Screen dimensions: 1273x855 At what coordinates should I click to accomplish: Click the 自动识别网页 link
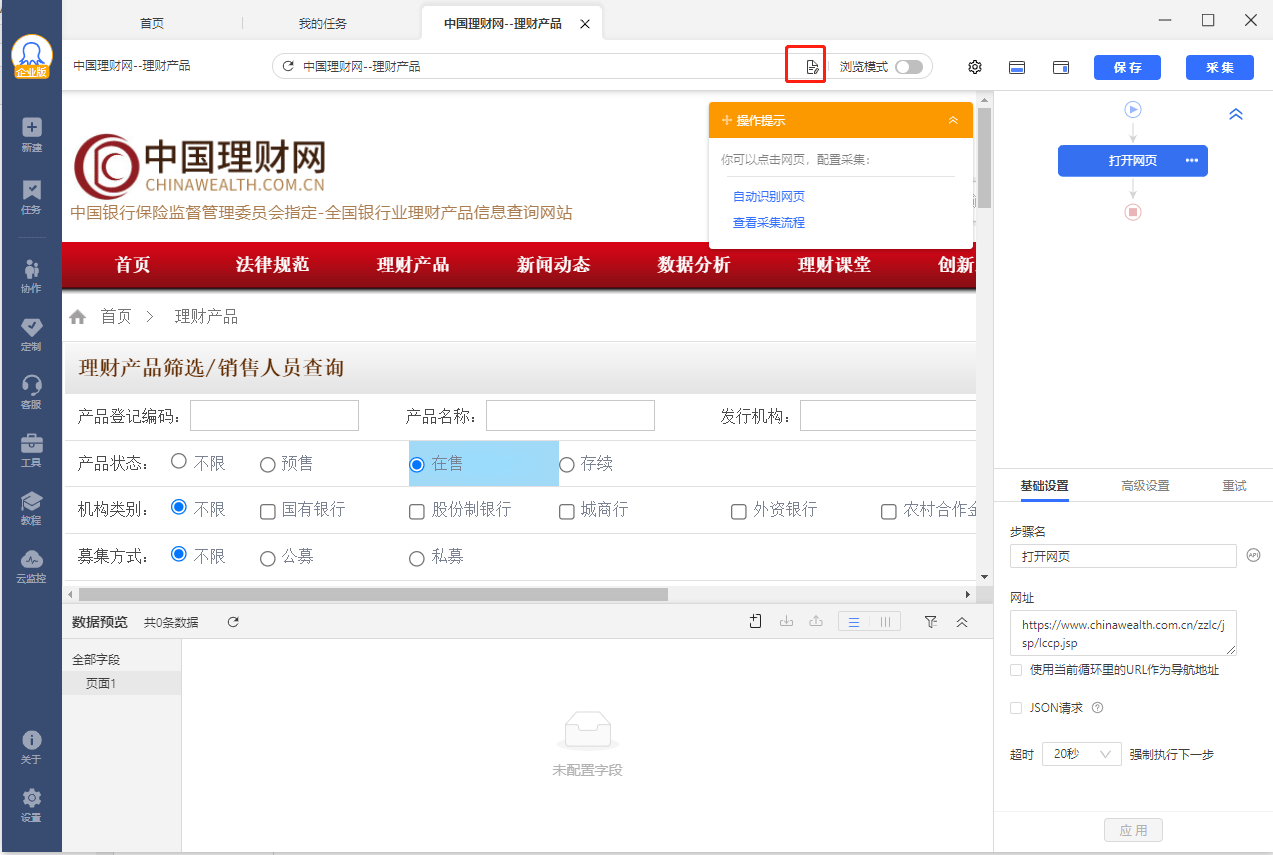click(x=769, y=197)
